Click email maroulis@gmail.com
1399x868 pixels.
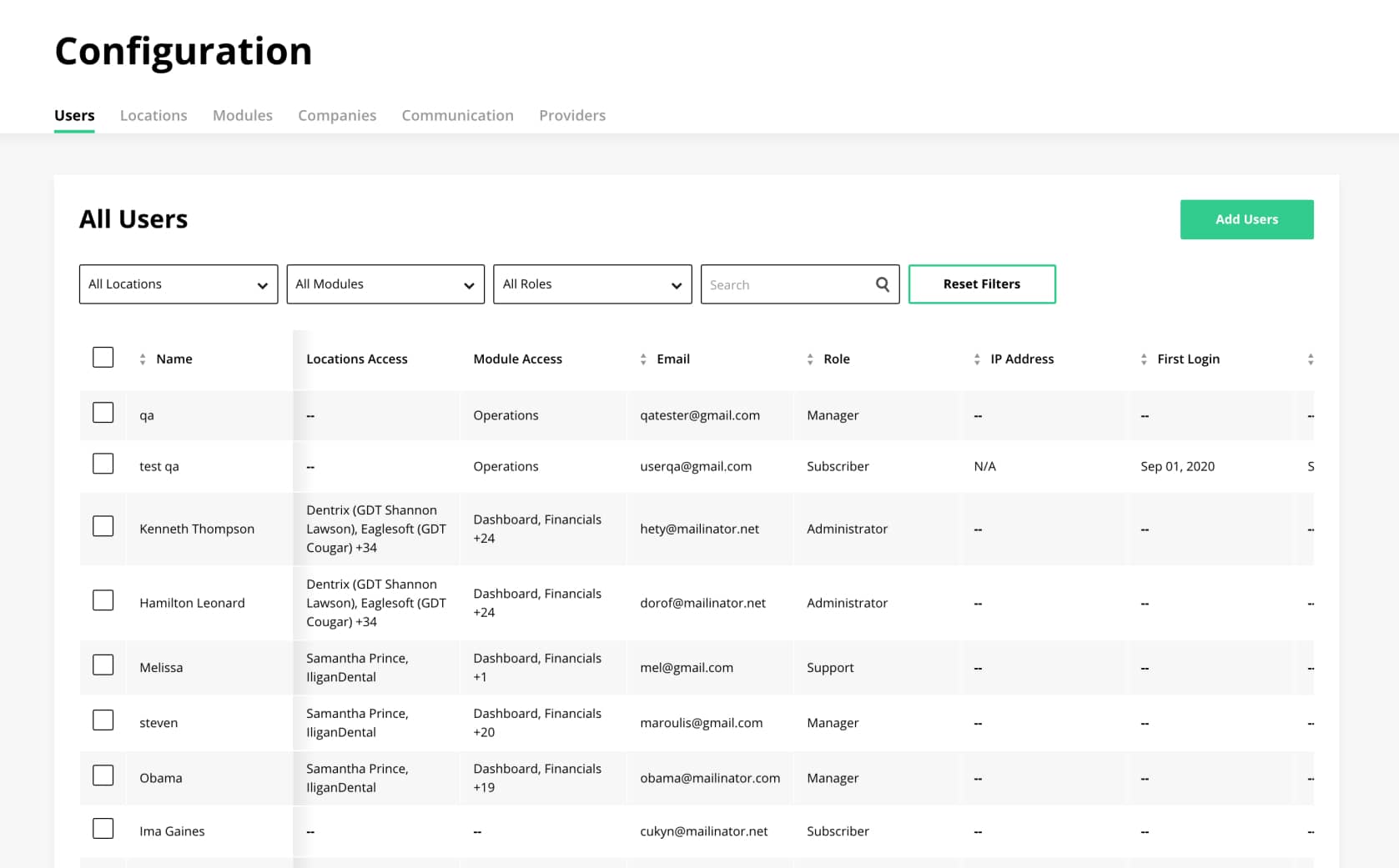pos(702,723)
